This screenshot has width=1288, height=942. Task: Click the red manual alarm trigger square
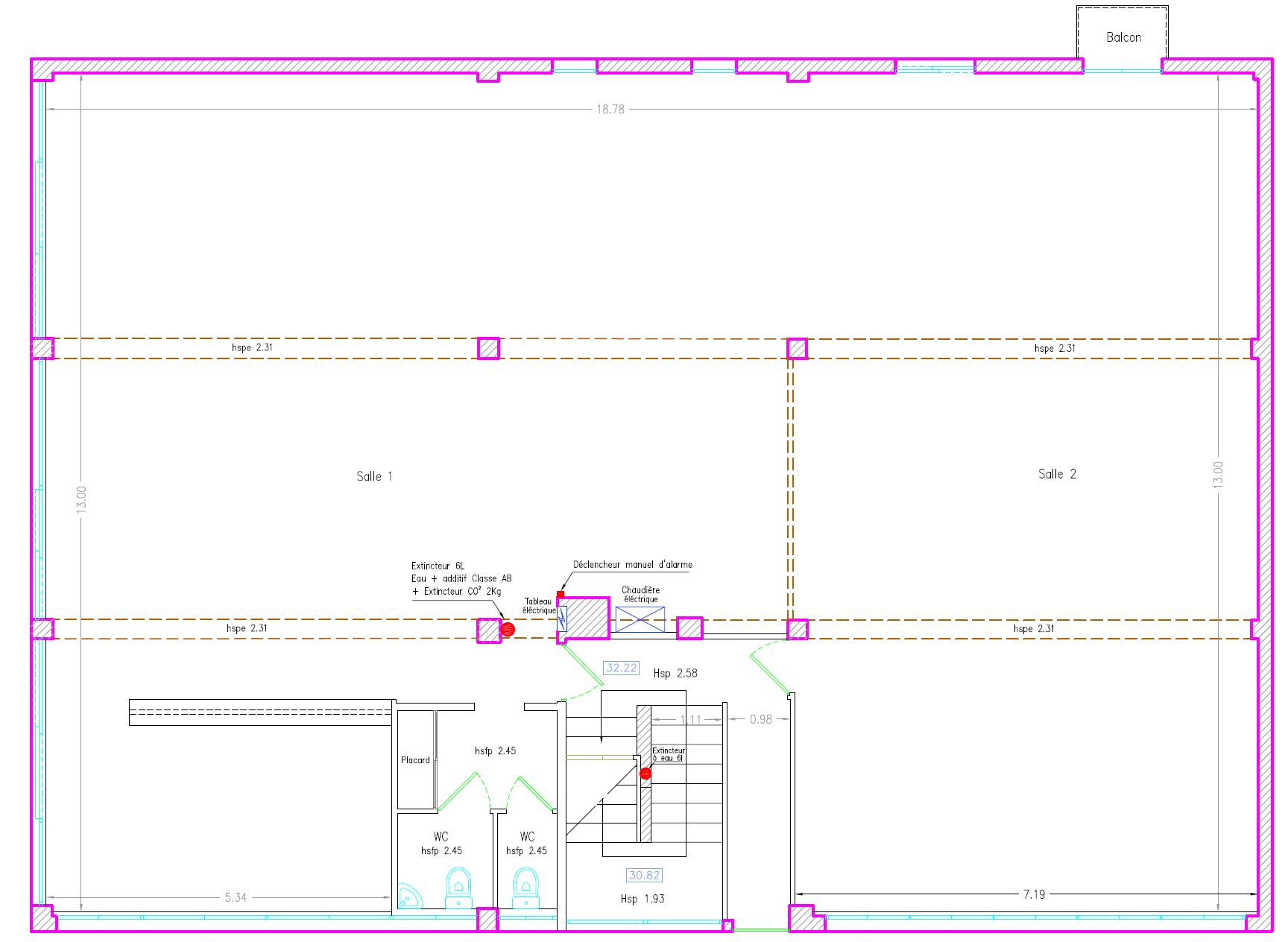[561, 595]
